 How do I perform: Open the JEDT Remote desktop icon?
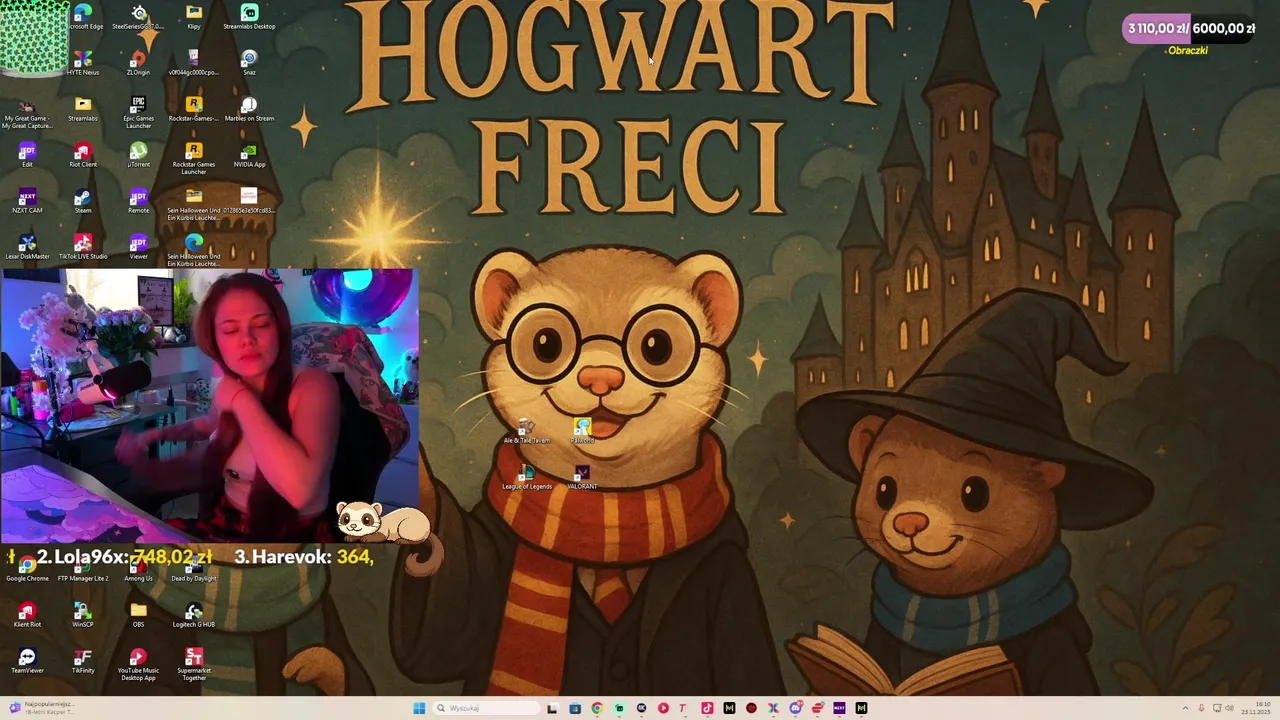[139, 201]
